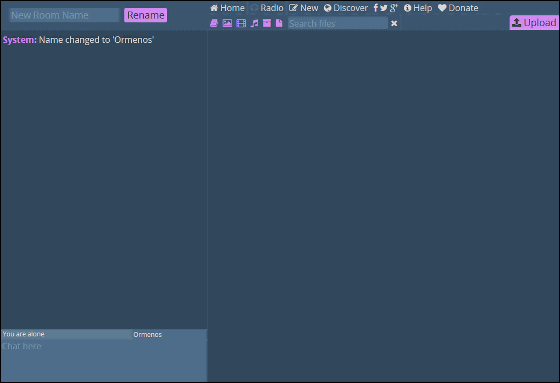The height and width of the screenshot is (383, 560).
Task: Clear the file search with X
Action: click(x=394, y=23)
